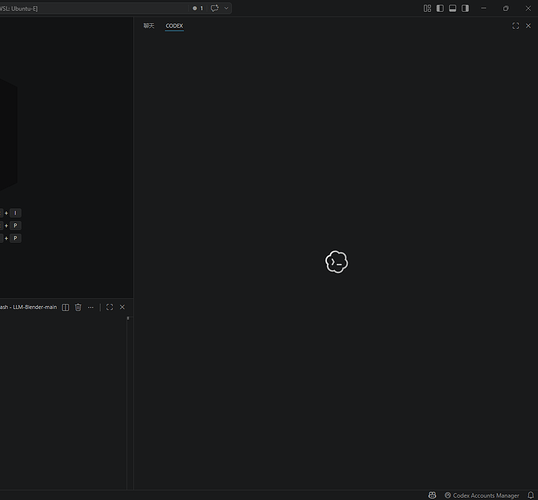Close the terminal panel
The height and width of the screenshot is (500, 538).
coord(122,307)
